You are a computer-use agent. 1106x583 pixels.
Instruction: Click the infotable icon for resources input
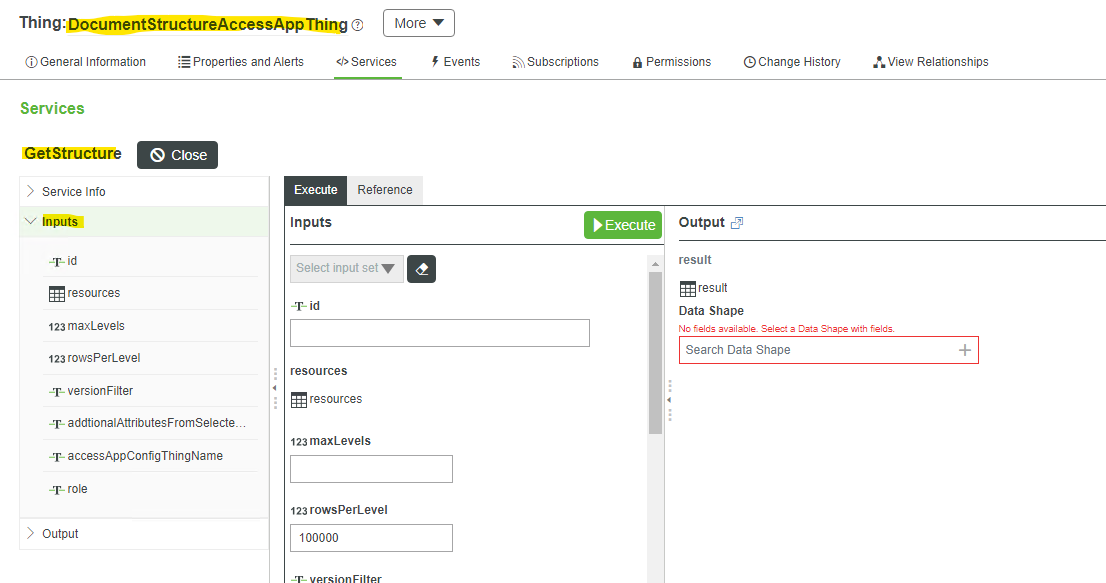(x=297, y=398)
